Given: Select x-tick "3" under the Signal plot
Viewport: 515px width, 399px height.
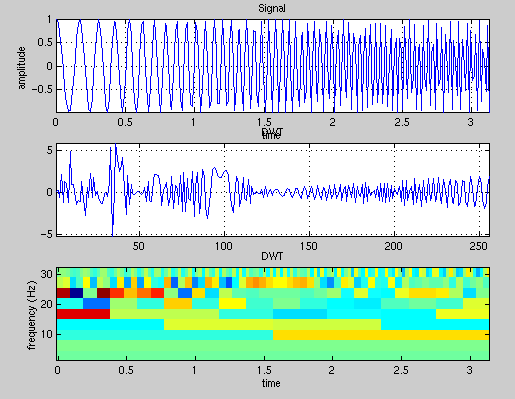Looking at the screenshot, I should pyautogui.click(x=470, y=122).
